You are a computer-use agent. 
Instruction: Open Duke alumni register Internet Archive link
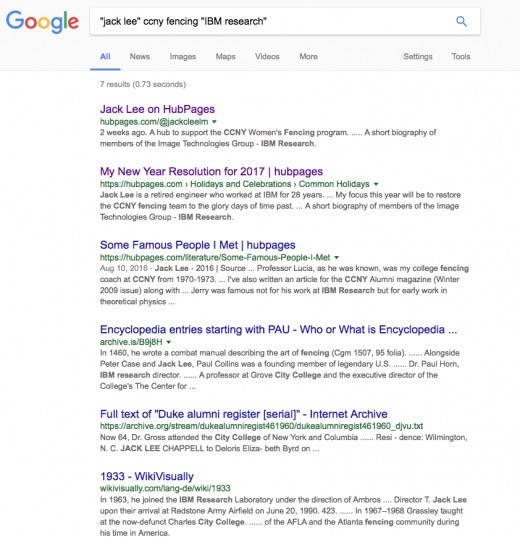(x=244, y=414)
